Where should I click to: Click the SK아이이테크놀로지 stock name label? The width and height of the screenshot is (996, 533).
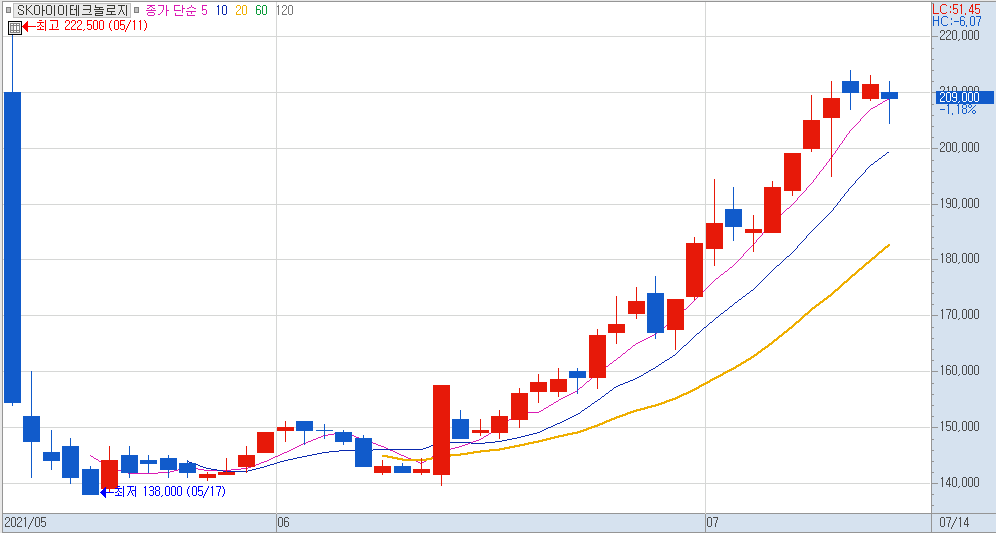point(72,10)
